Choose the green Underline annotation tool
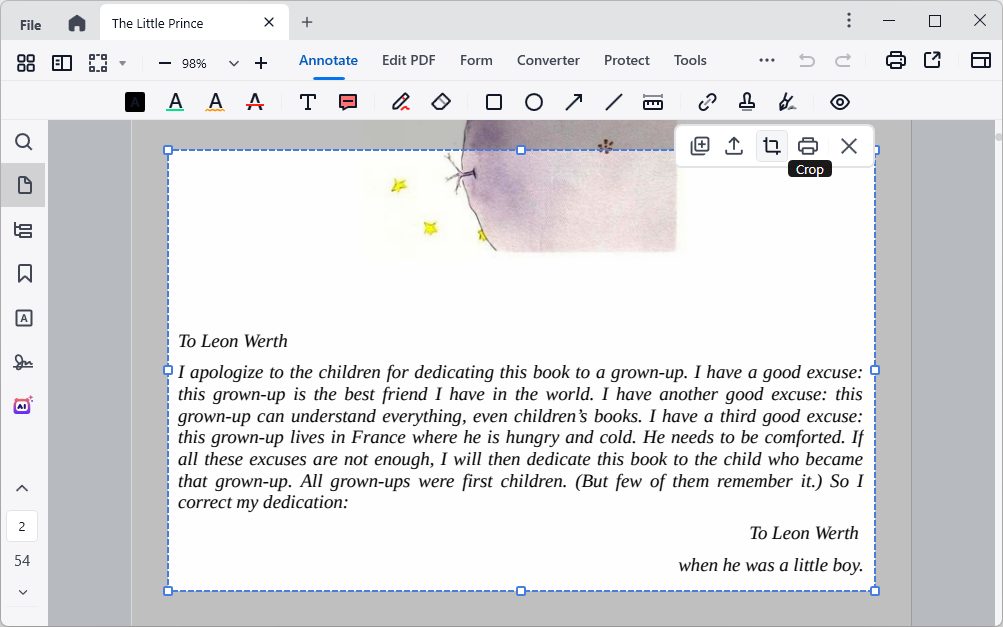The width and height of the screenshot is (1003, 627). (175, 101)
